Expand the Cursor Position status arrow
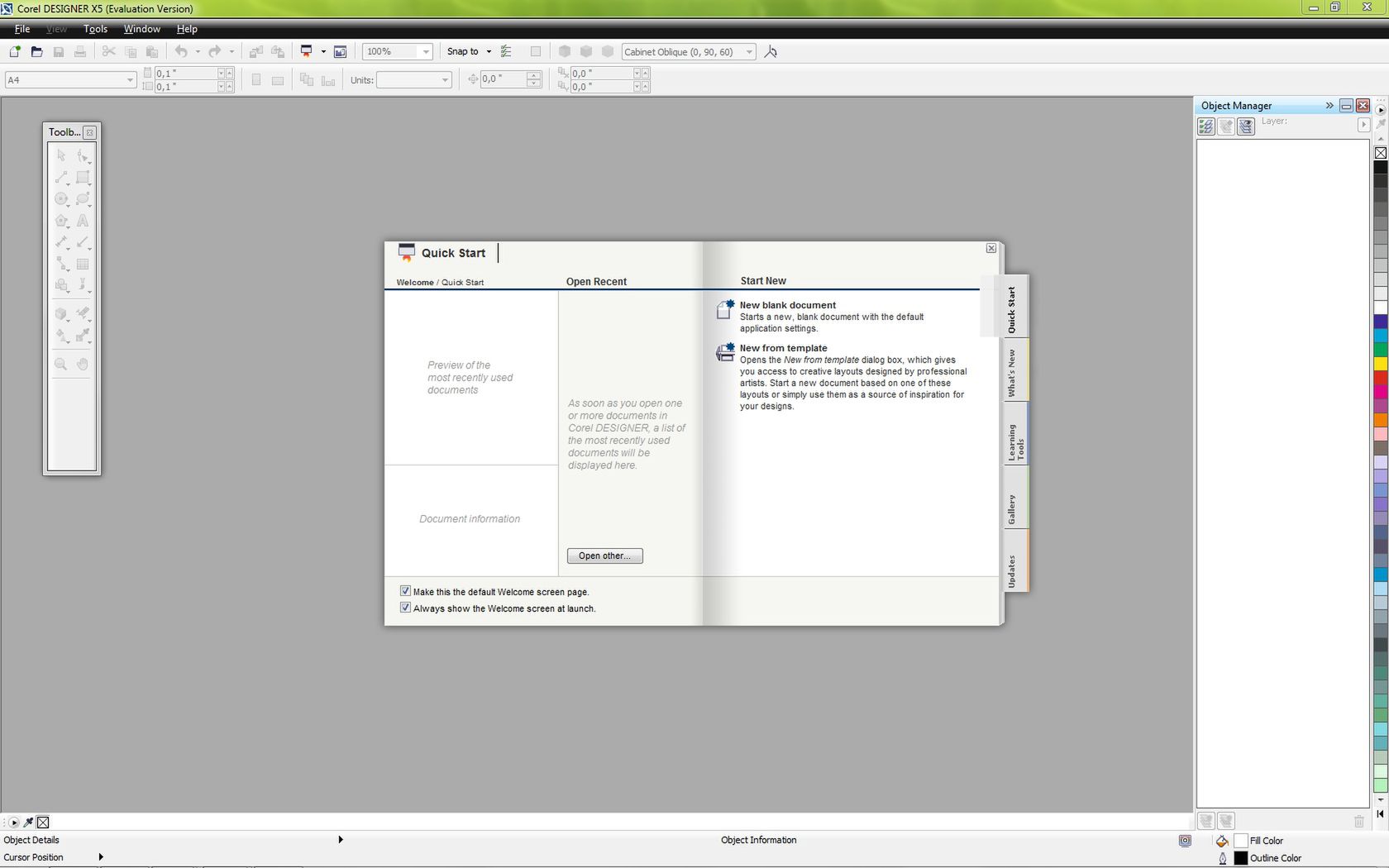 coord(101,857)
